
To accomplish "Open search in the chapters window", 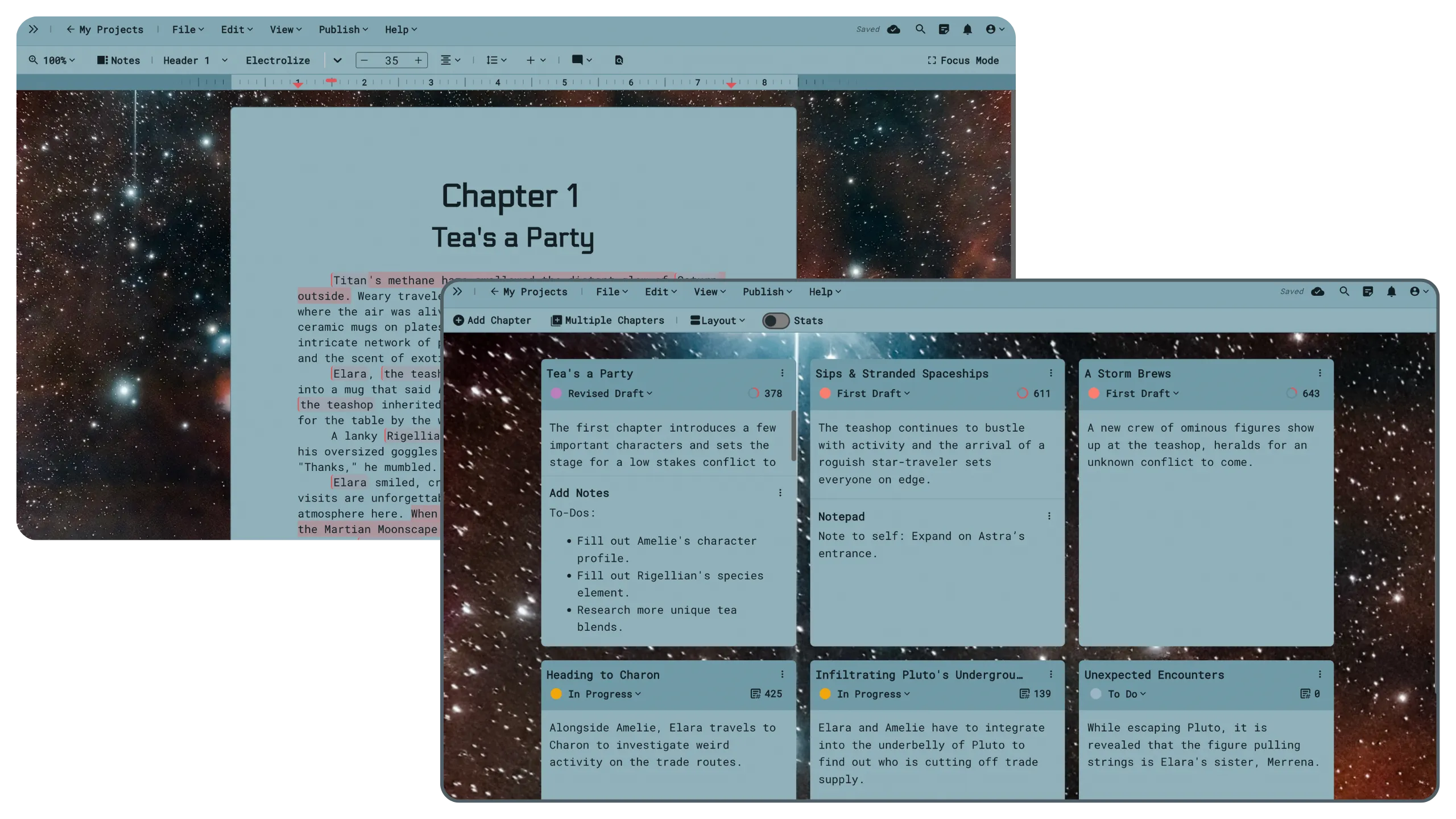I will 1345,291.
